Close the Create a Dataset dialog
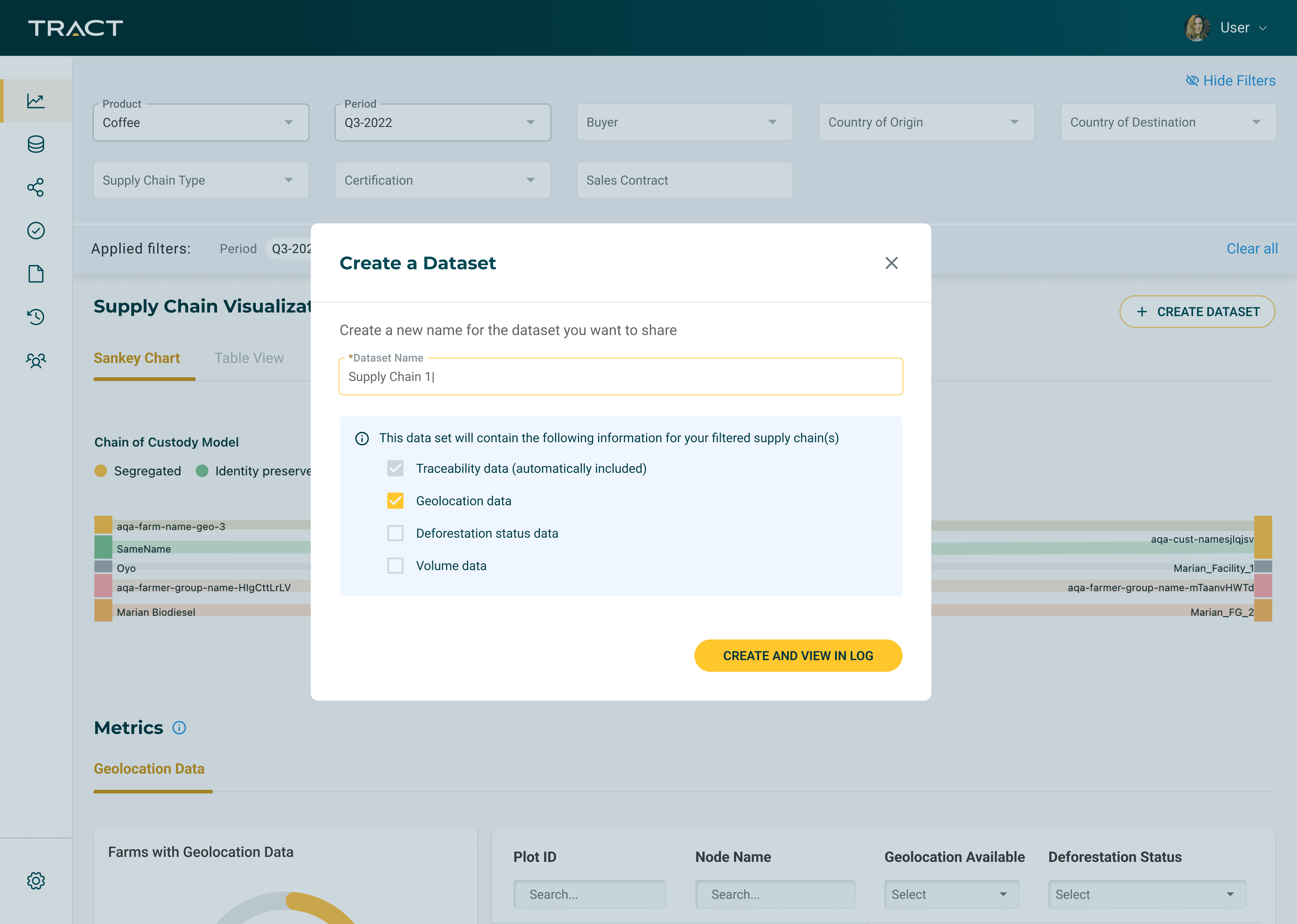1297x924 pixels. (x=891, y=263)
